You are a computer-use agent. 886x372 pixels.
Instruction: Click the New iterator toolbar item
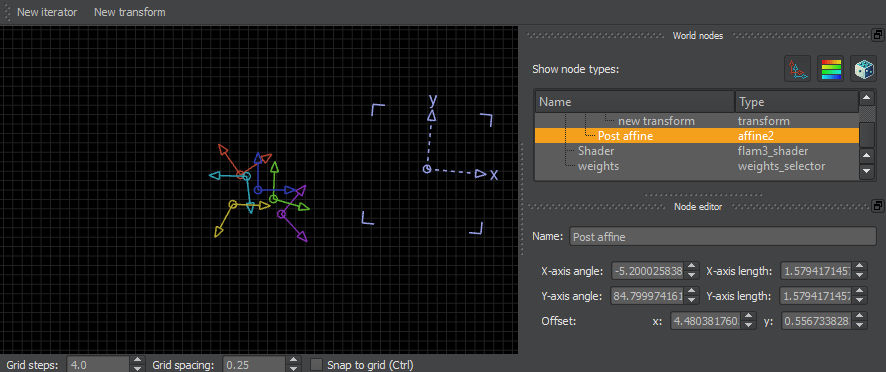(x=47, y=12)
